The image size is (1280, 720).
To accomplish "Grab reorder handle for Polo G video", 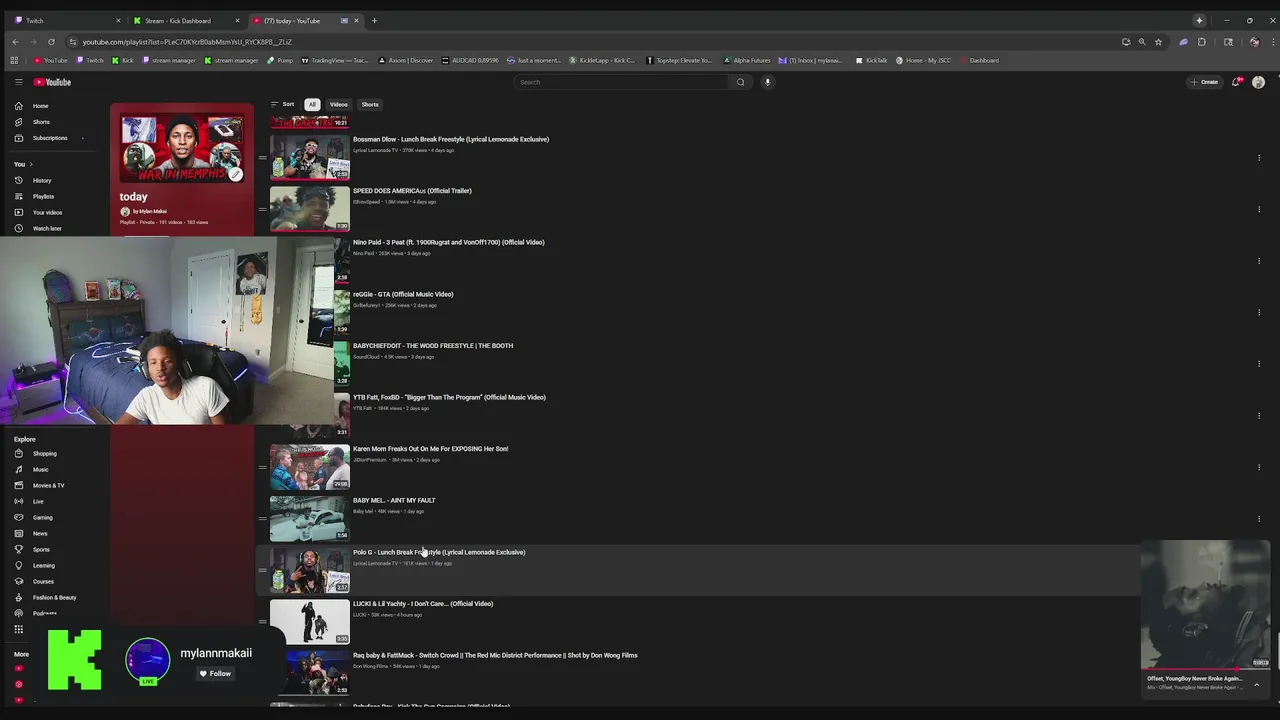I will tap(263, 570).
